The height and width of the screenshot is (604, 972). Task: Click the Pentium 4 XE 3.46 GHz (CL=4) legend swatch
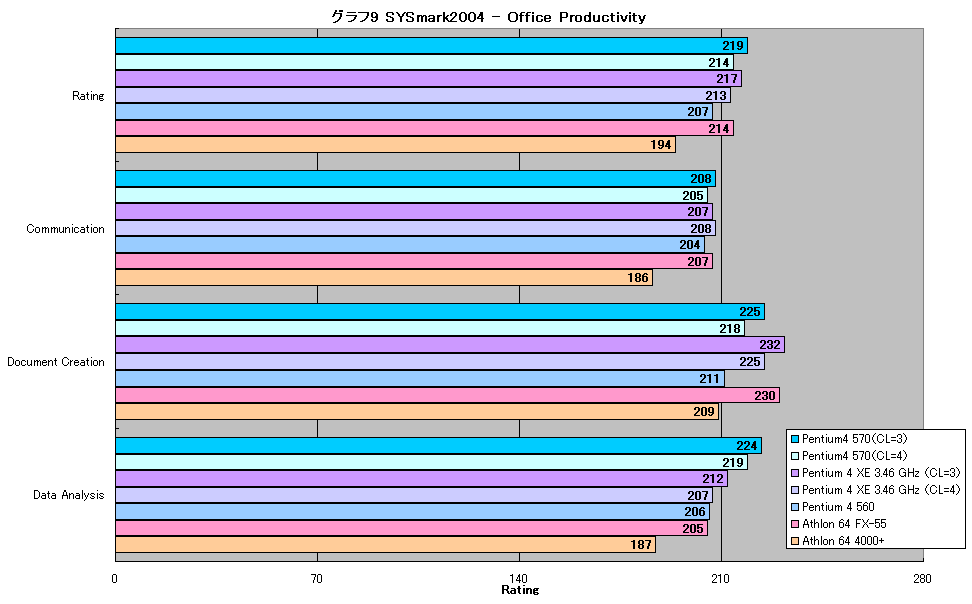pyautogui.click(x=795, y=490)
